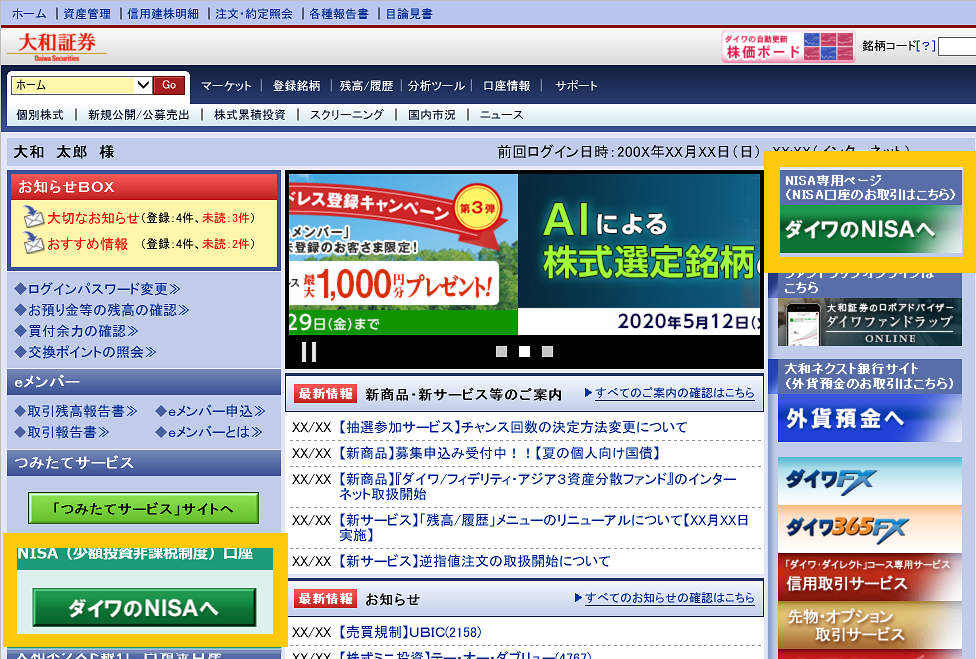Open the マーケット menu
The image size is (976, 659).
pos(226,86)
